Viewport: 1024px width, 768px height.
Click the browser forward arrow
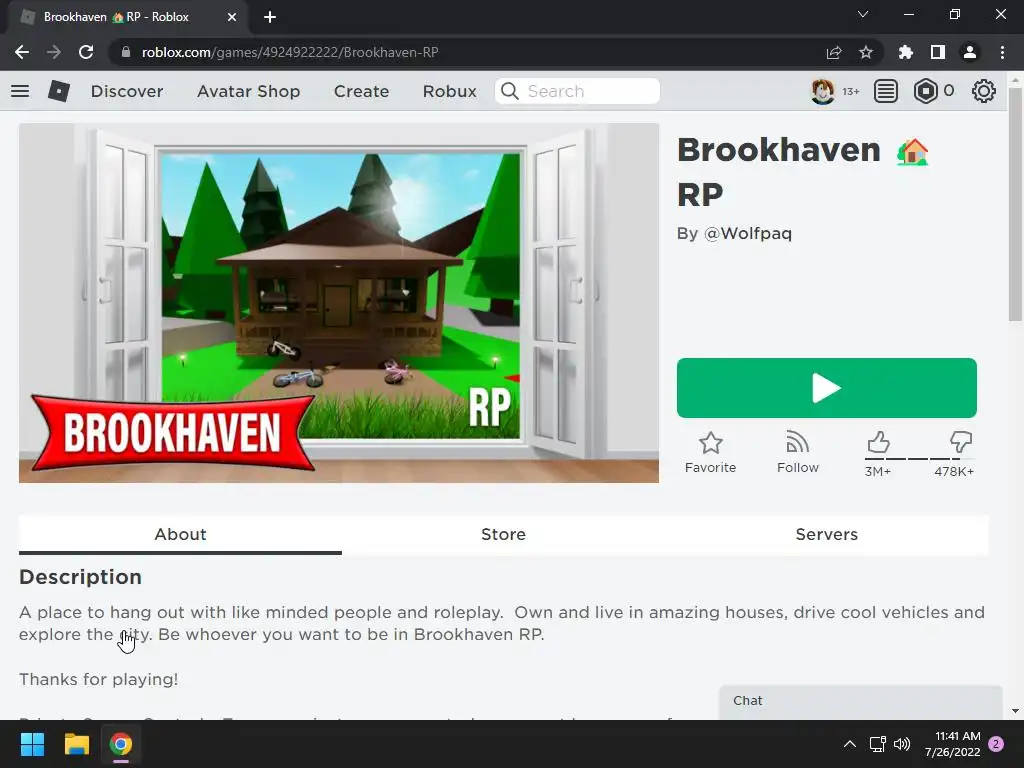[x=54, y=52]
